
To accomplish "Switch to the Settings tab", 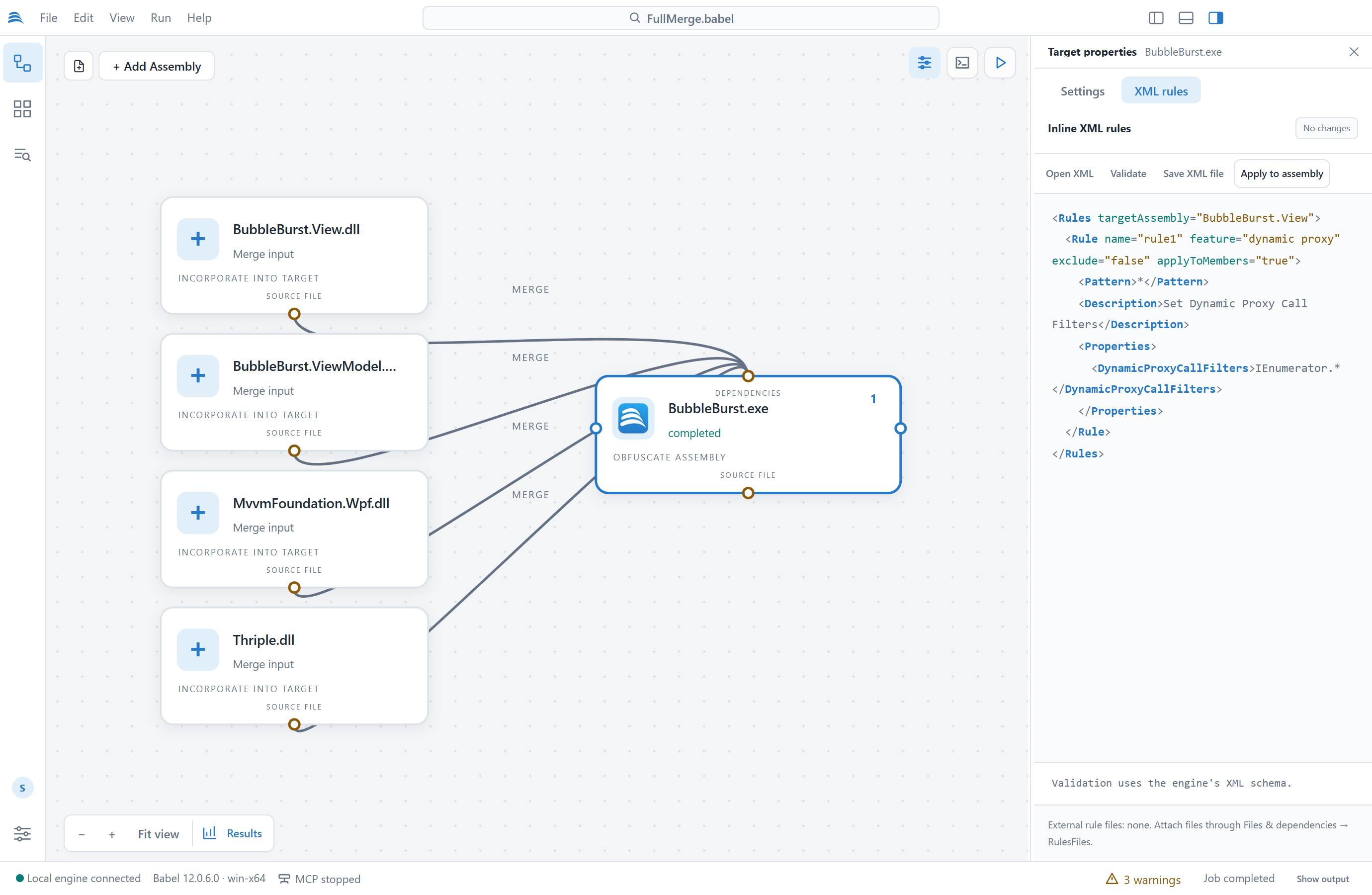I will pyautogui.click(x=1082, y=91).
